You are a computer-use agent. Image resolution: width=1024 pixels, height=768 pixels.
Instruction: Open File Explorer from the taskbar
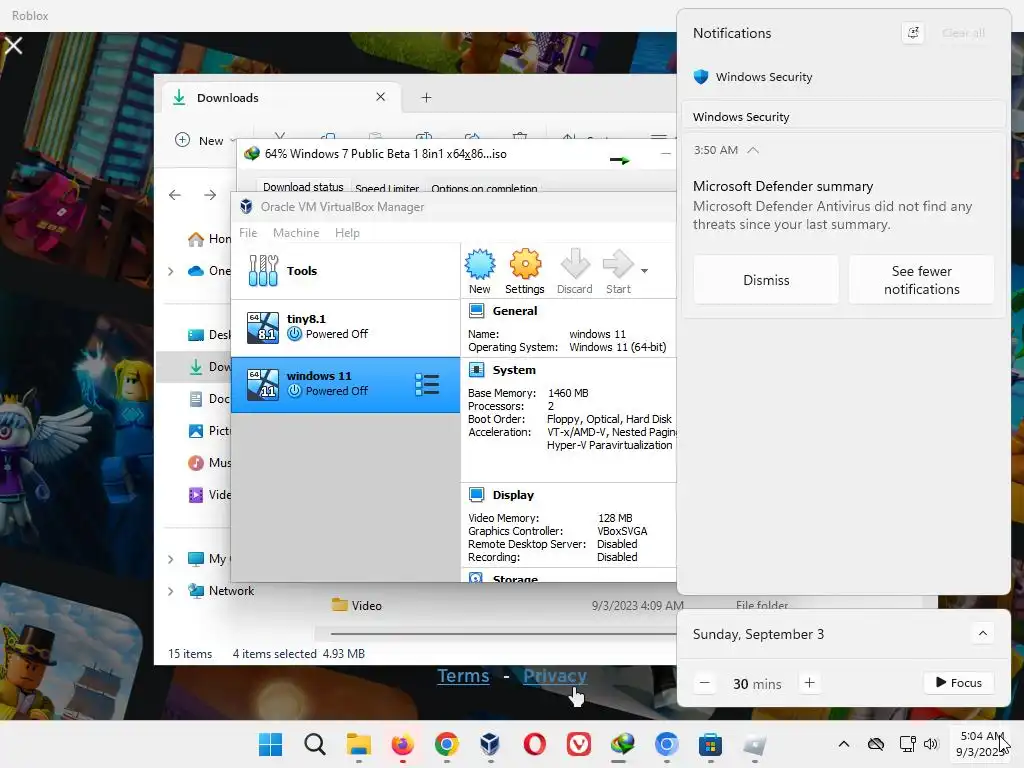359,744
